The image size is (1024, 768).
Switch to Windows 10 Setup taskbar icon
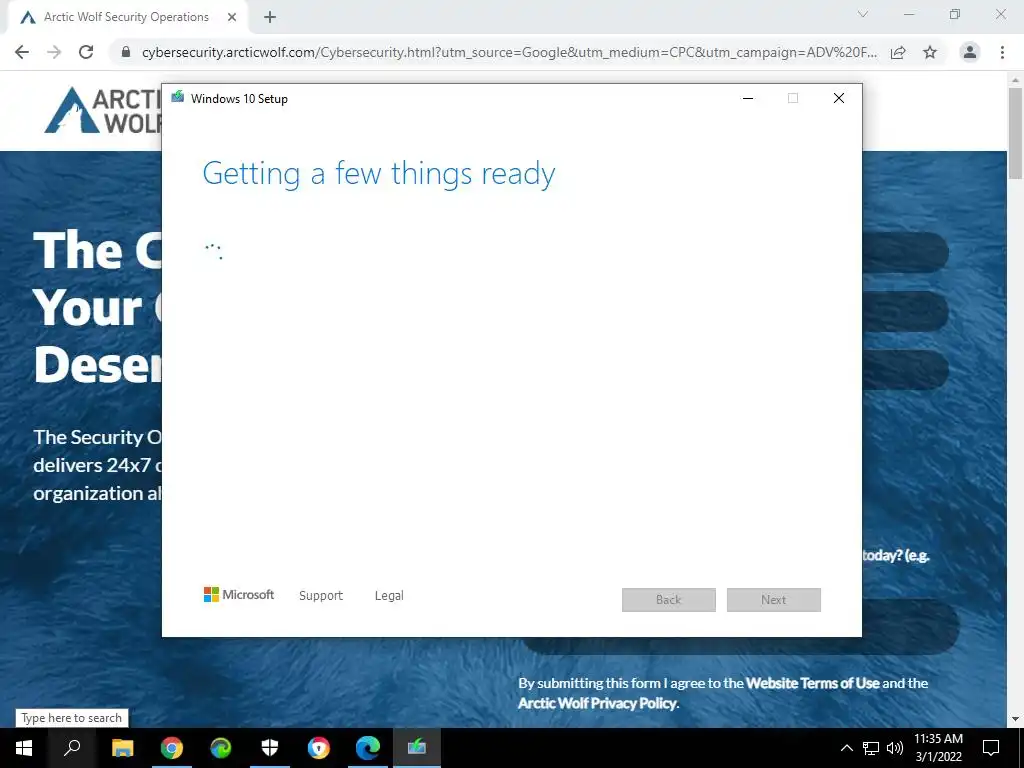417,748
